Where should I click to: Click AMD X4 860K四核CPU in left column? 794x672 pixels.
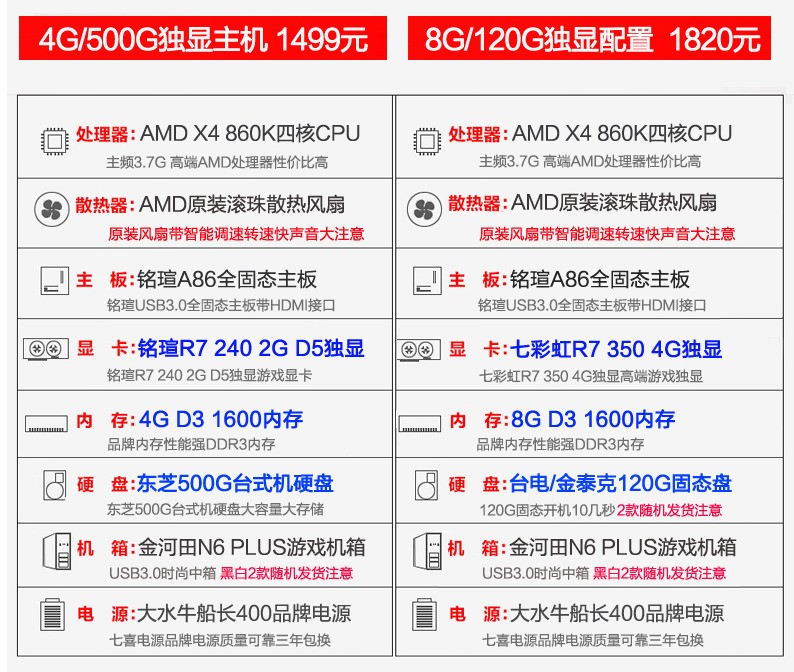[250, 134]
